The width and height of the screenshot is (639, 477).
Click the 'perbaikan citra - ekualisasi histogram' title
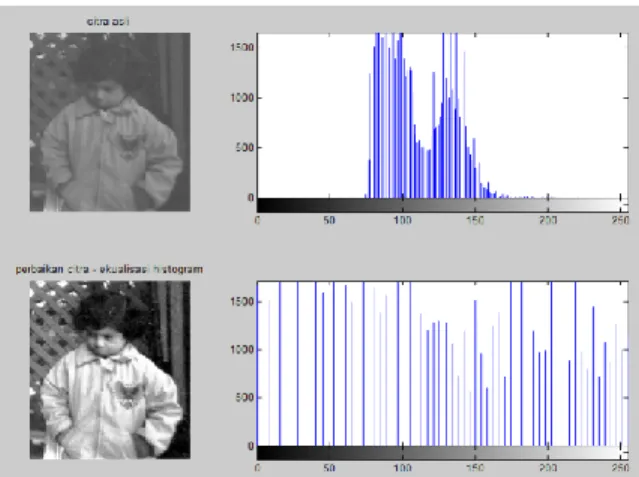109,269
